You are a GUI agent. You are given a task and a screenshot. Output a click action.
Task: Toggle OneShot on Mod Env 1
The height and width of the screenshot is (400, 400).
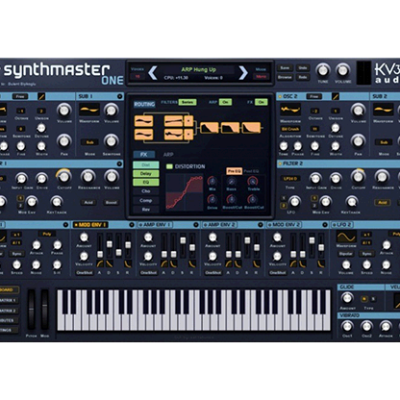84,273
